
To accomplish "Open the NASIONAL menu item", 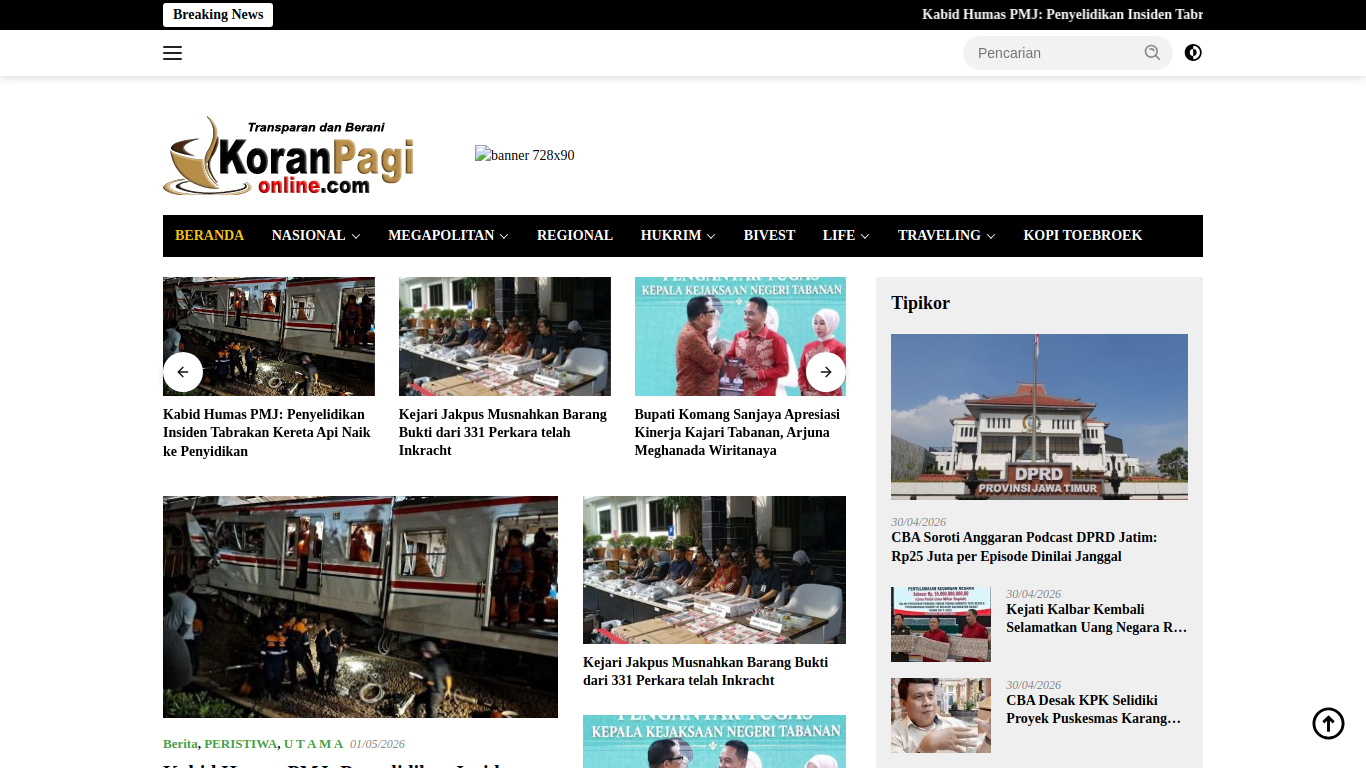I will [308, 236].
